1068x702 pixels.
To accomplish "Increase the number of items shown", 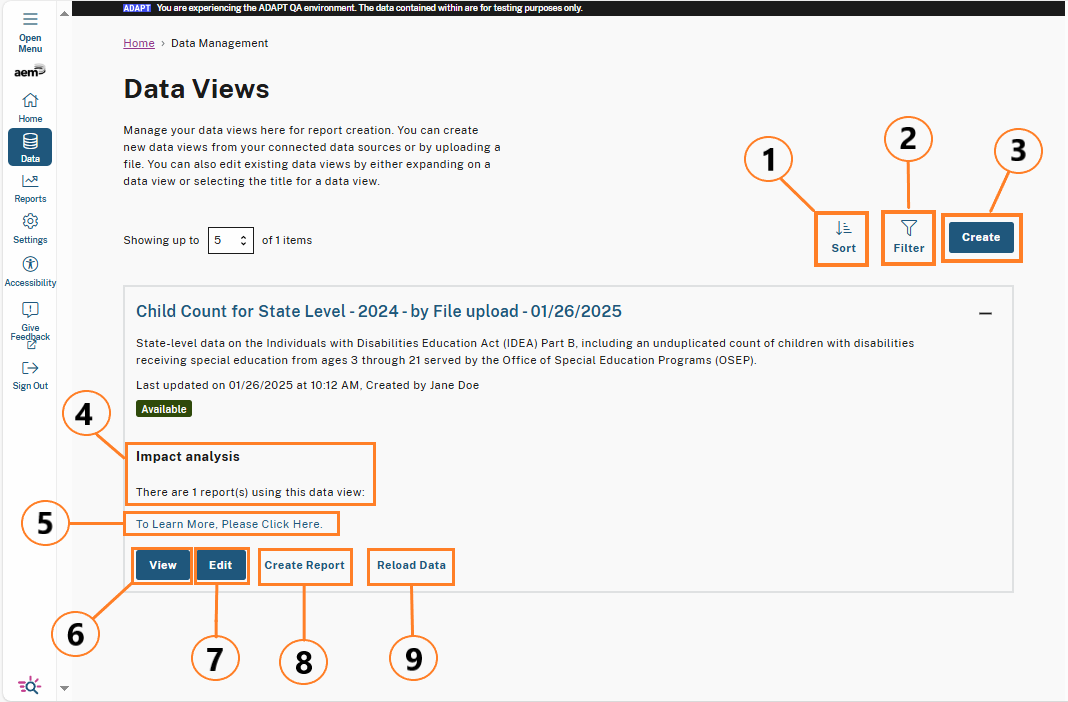I will coord(243,236).
